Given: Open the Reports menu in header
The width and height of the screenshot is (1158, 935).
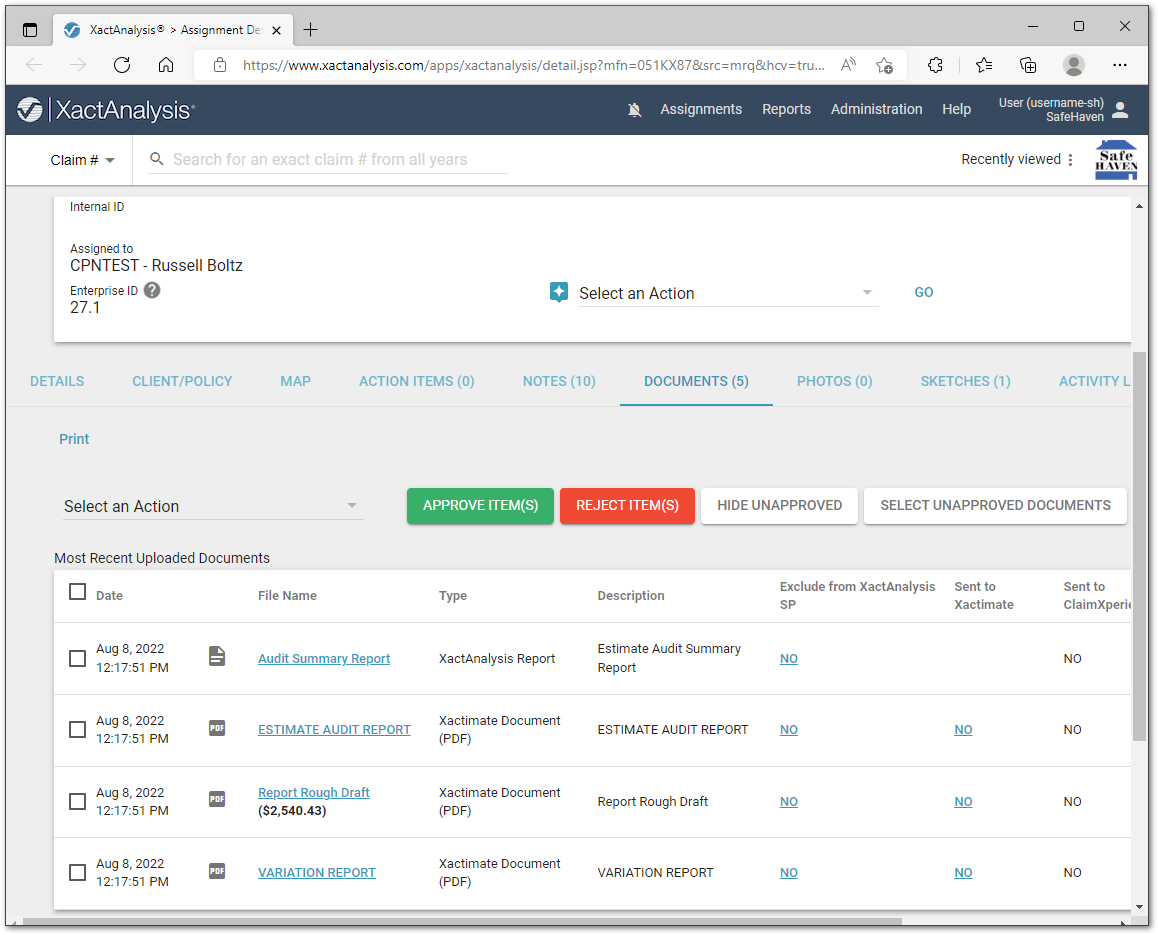Looking at the screenshot, I should pos(786,109).
